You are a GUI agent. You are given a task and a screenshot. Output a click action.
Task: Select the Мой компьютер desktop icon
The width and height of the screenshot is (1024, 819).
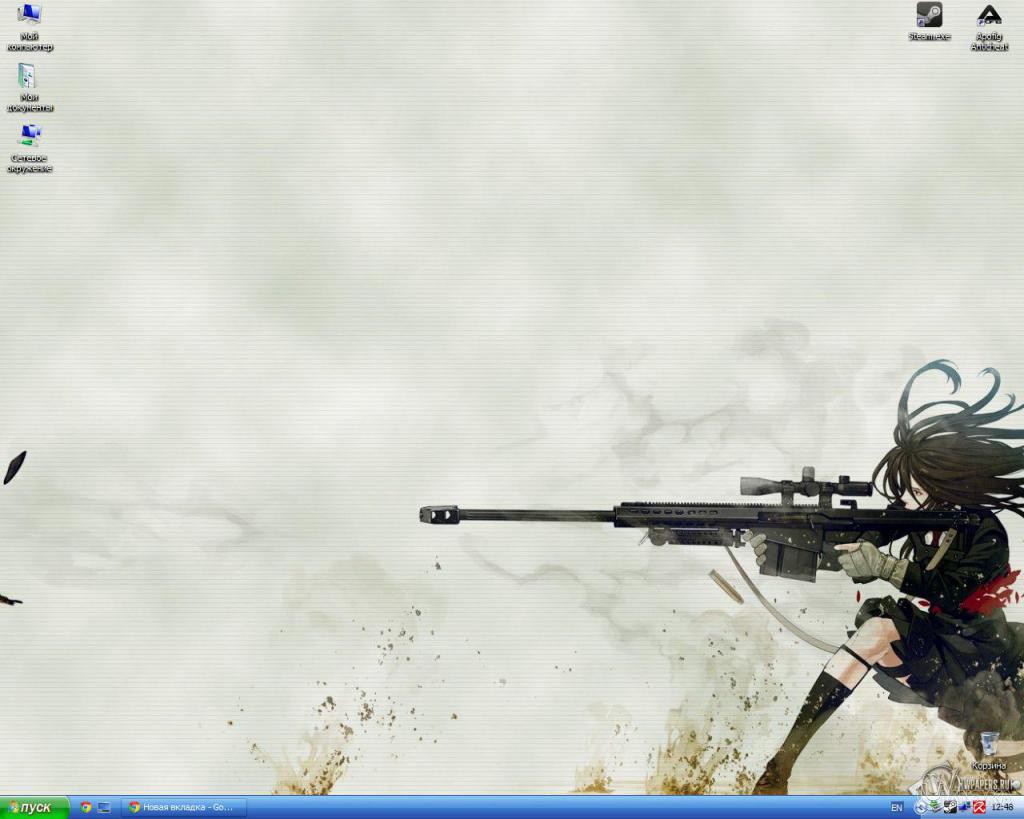pos(29,27)
